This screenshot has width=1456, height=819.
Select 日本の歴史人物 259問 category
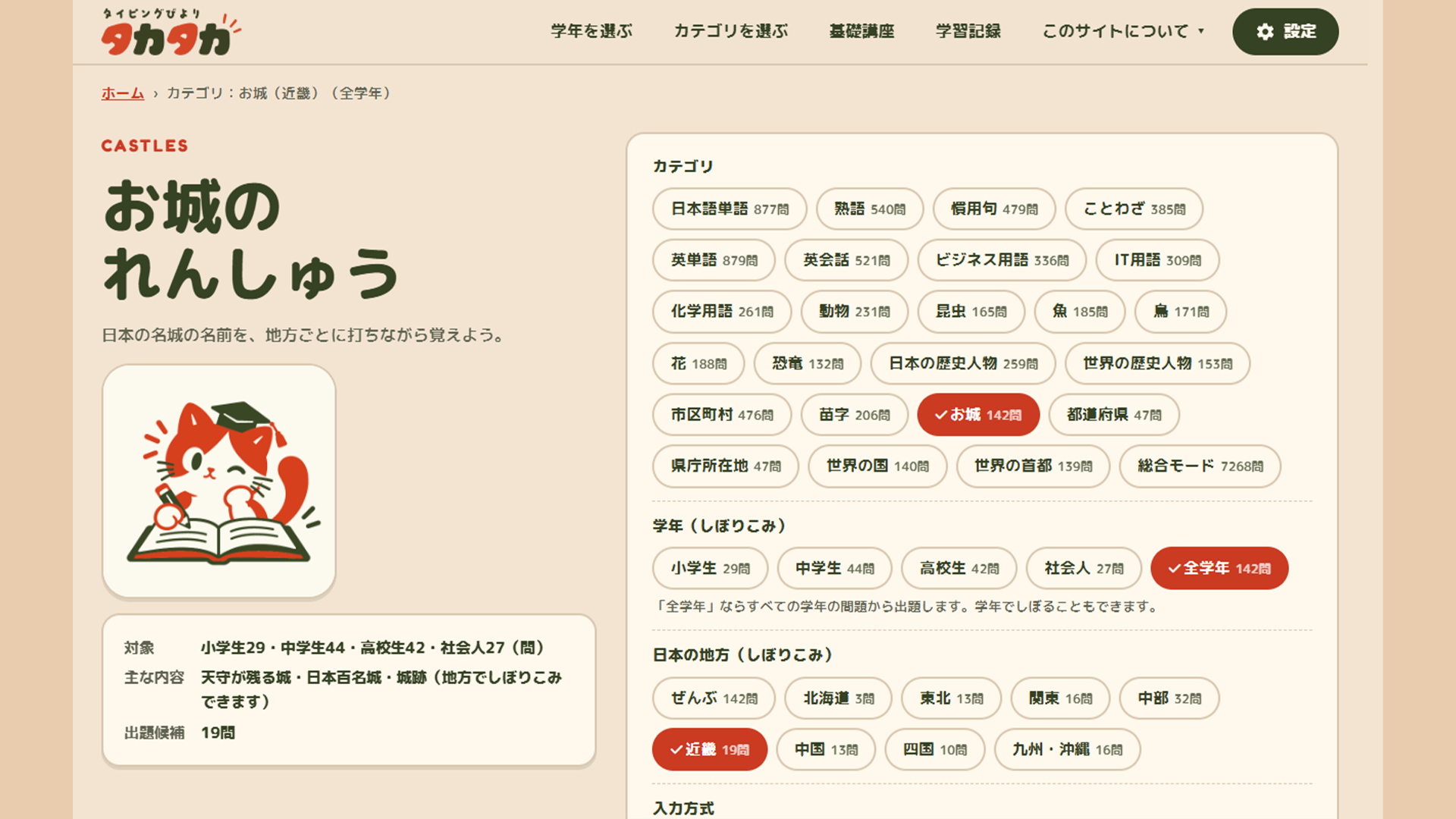pyautogui.click(x=963, y=363)
